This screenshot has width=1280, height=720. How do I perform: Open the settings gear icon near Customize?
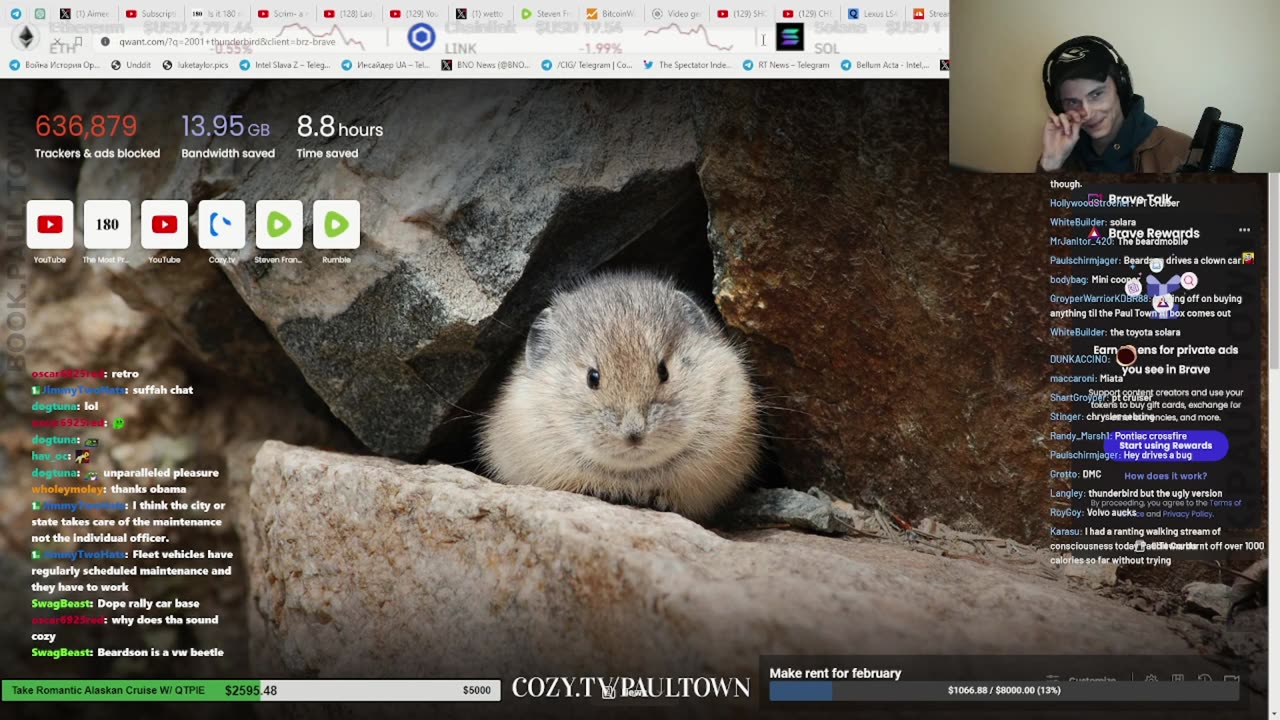coord(1151,680)
